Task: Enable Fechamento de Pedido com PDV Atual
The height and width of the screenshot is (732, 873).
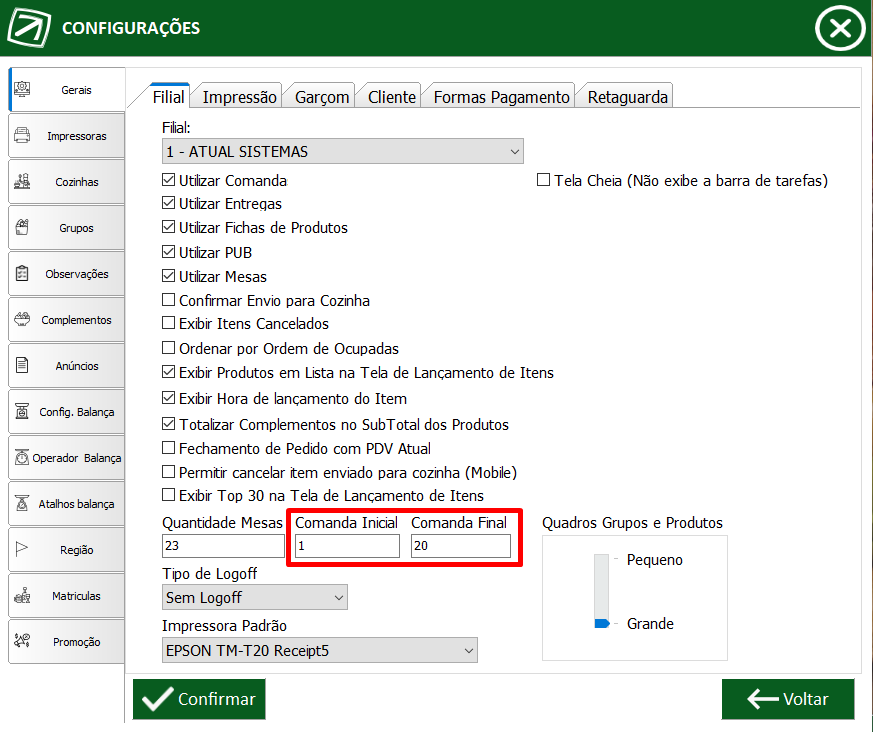Action: pos(168,448)
